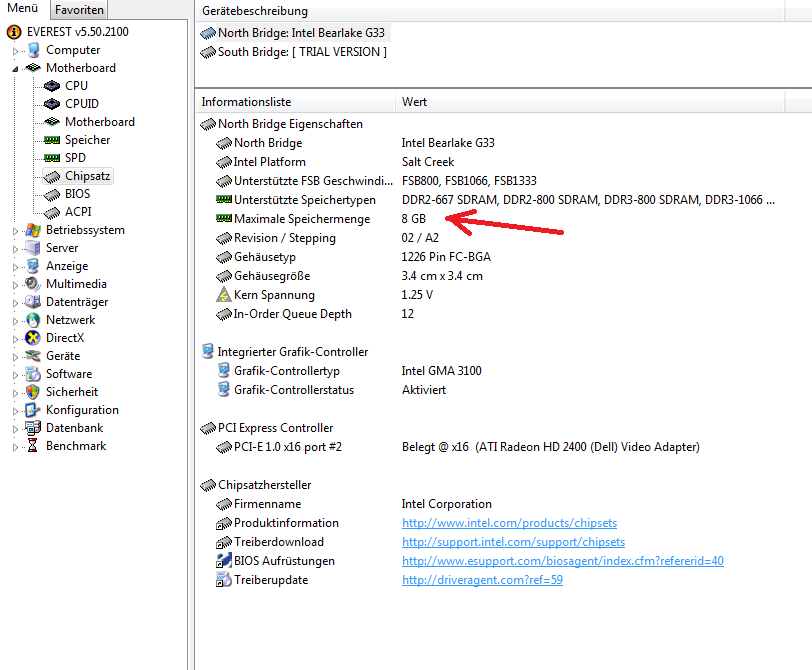The image size is (812, 670).
Task: Select the In-Order Queue Depth row
Action: [x=293, y=314]
